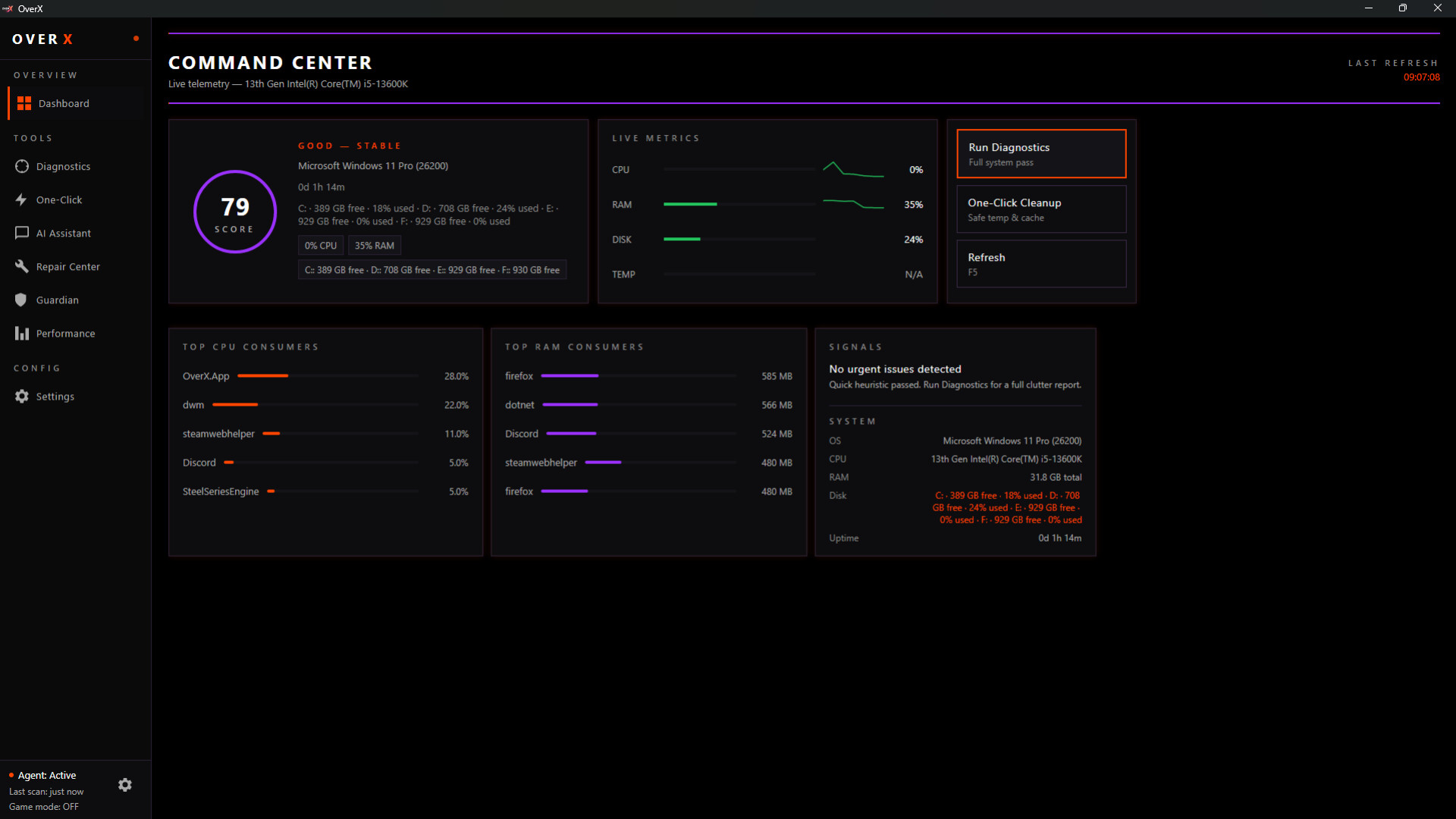The width and height of the screenshot is (1456, 819).
Task: Click the Game mode OFF status text
Action: click(x=44, y=807)
